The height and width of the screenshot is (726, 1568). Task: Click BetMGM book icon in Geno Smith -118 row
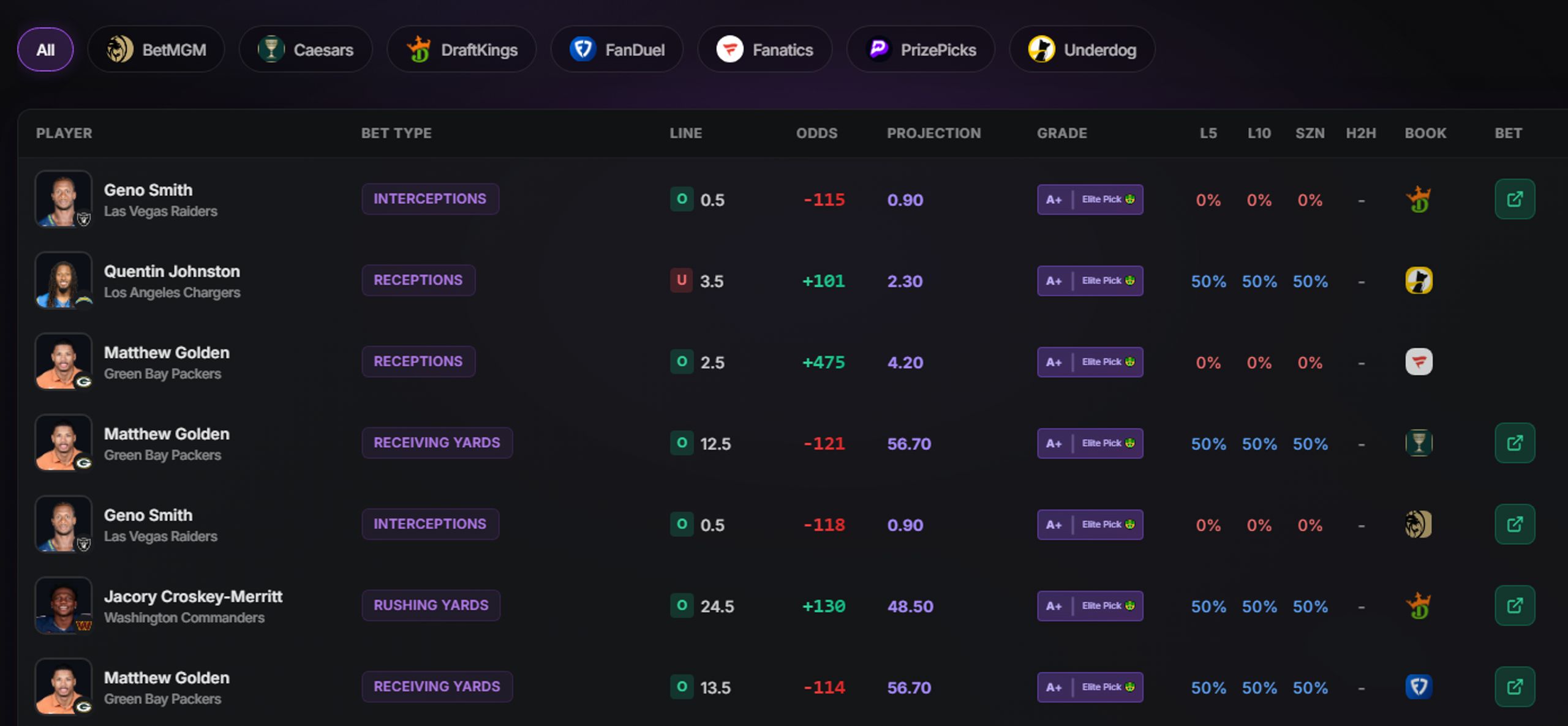1419,525
